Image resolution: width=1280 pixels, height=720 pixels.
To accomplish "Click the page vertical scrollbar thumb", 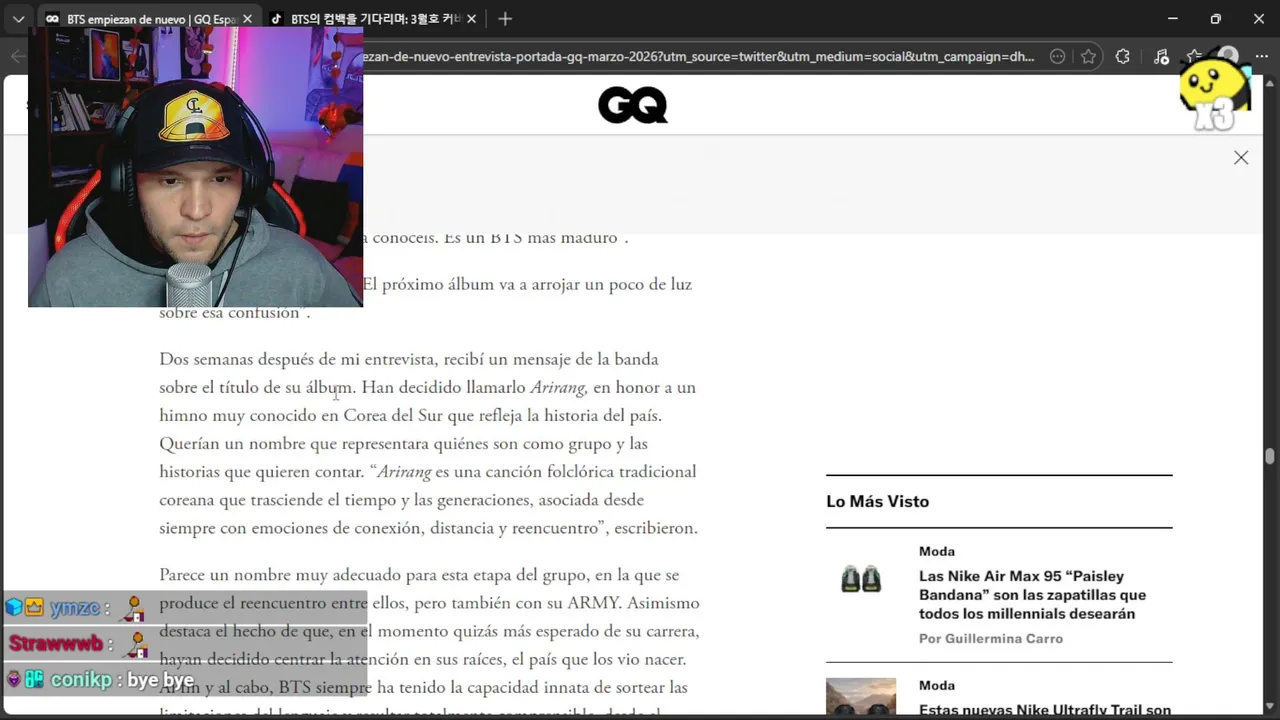I will pos(1270,456).
